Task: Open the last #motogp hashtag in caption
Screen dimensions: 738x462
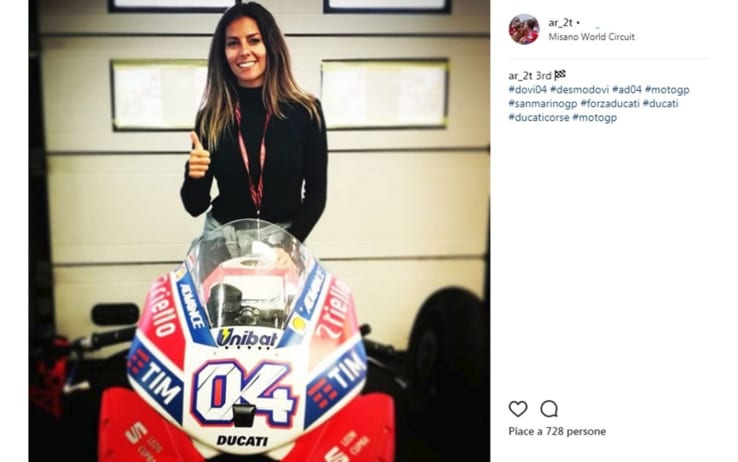Action: [x=594, y=118]
